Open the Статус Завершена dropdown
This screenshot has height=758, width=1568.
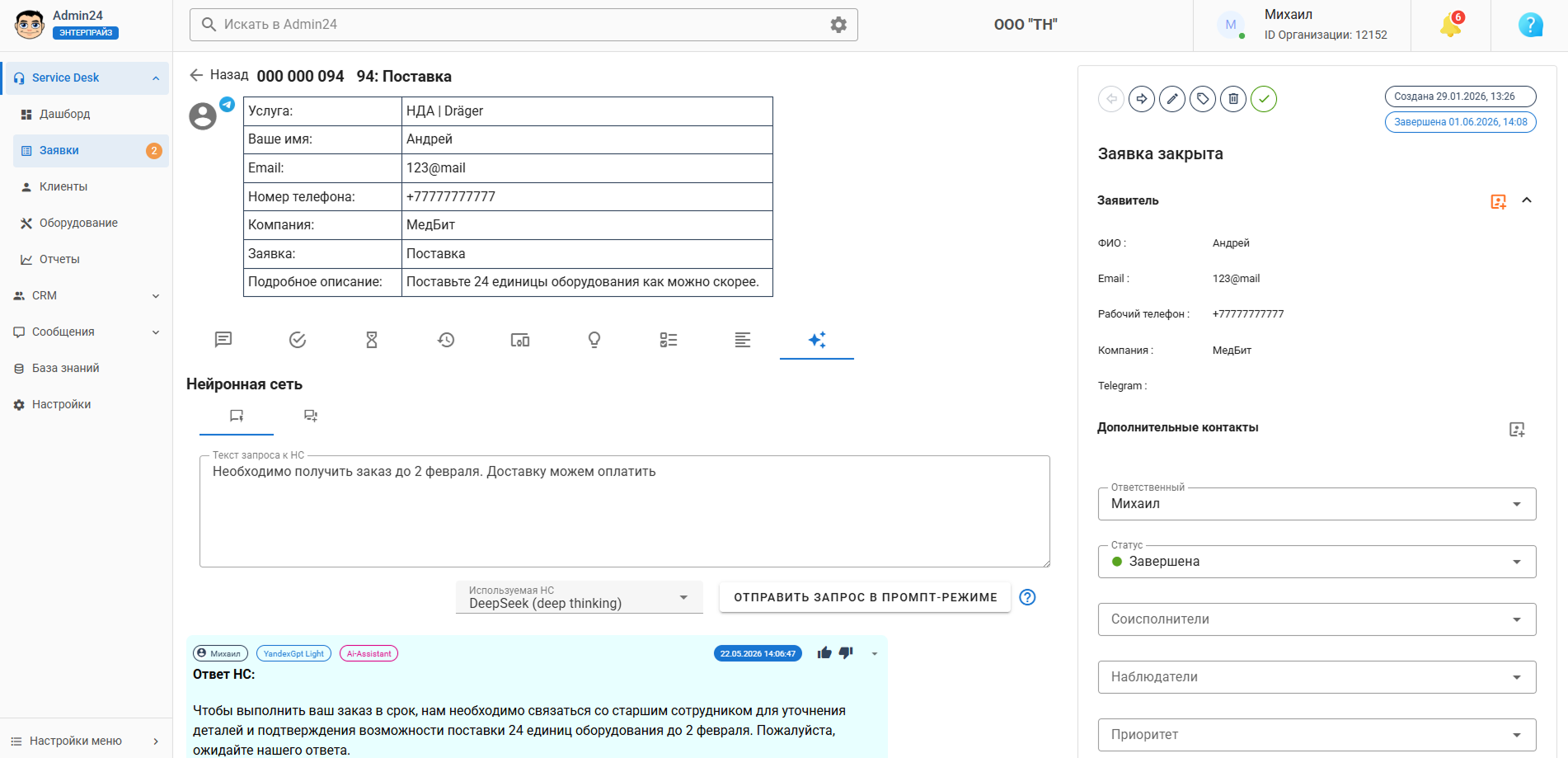click(x=1317, y=562)
